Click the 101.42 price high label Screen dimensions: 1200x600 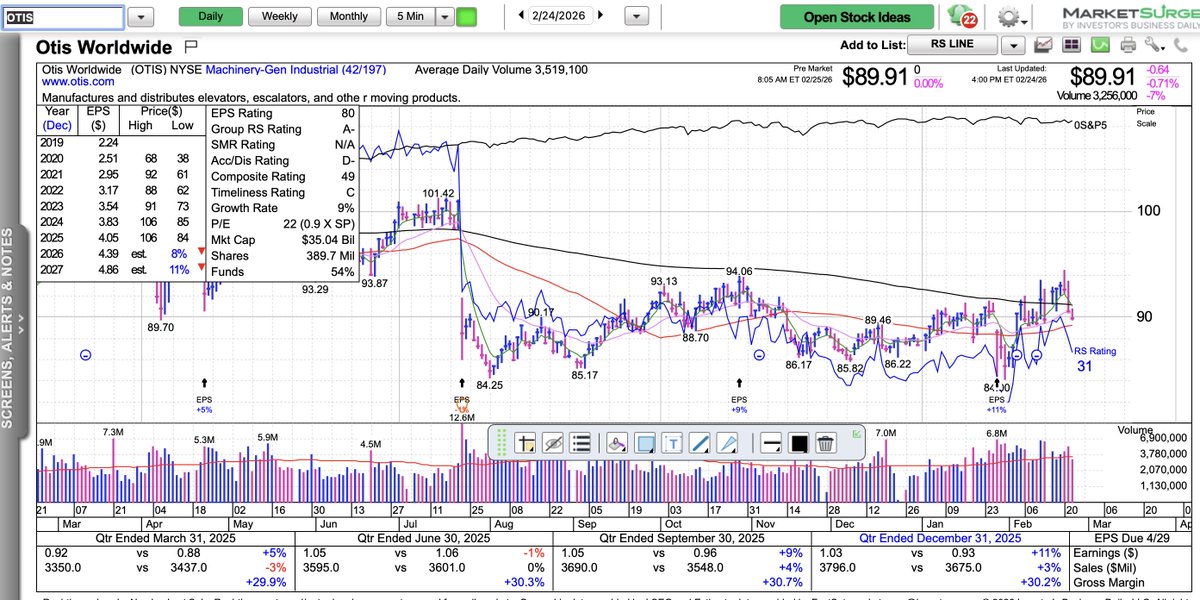click(x=438, y=193)
